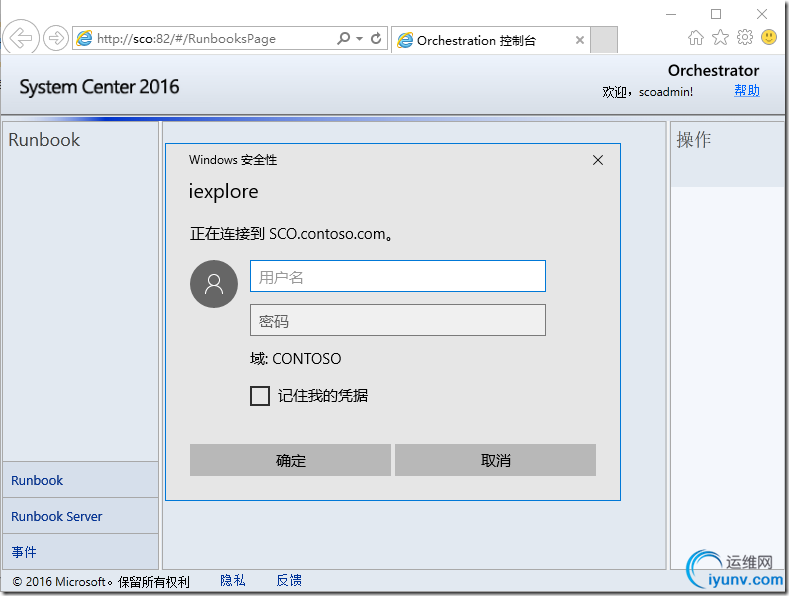Open Favorites star icon
Viewport: 789px width, 596px height.
tap(721, 37)
